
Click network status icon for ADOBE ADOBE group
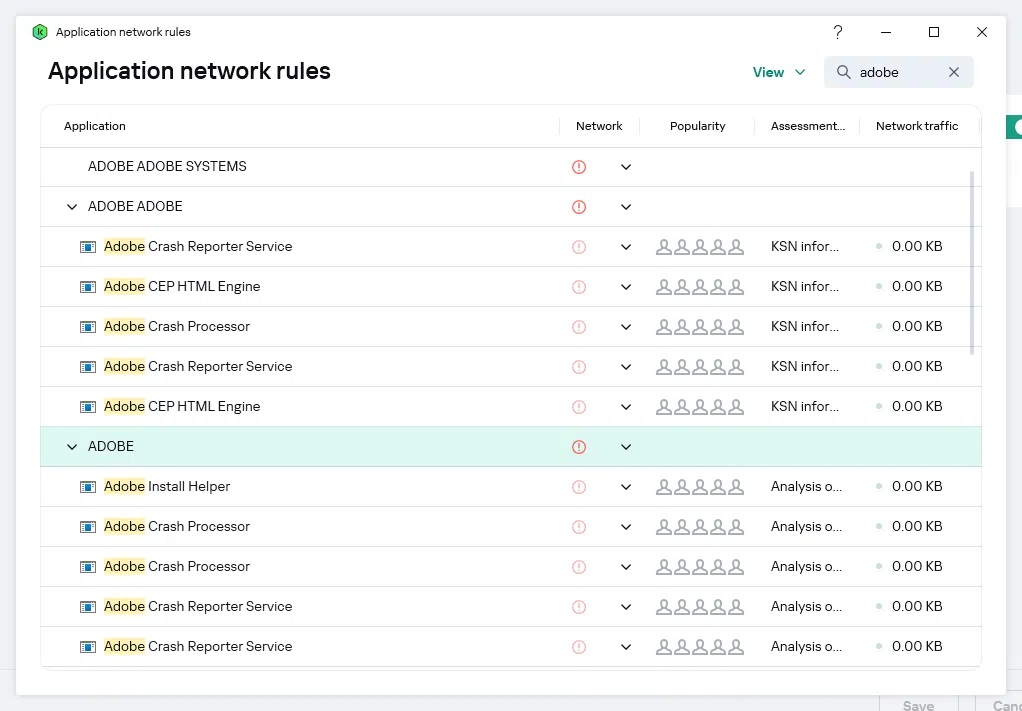[x=579, y=207]
